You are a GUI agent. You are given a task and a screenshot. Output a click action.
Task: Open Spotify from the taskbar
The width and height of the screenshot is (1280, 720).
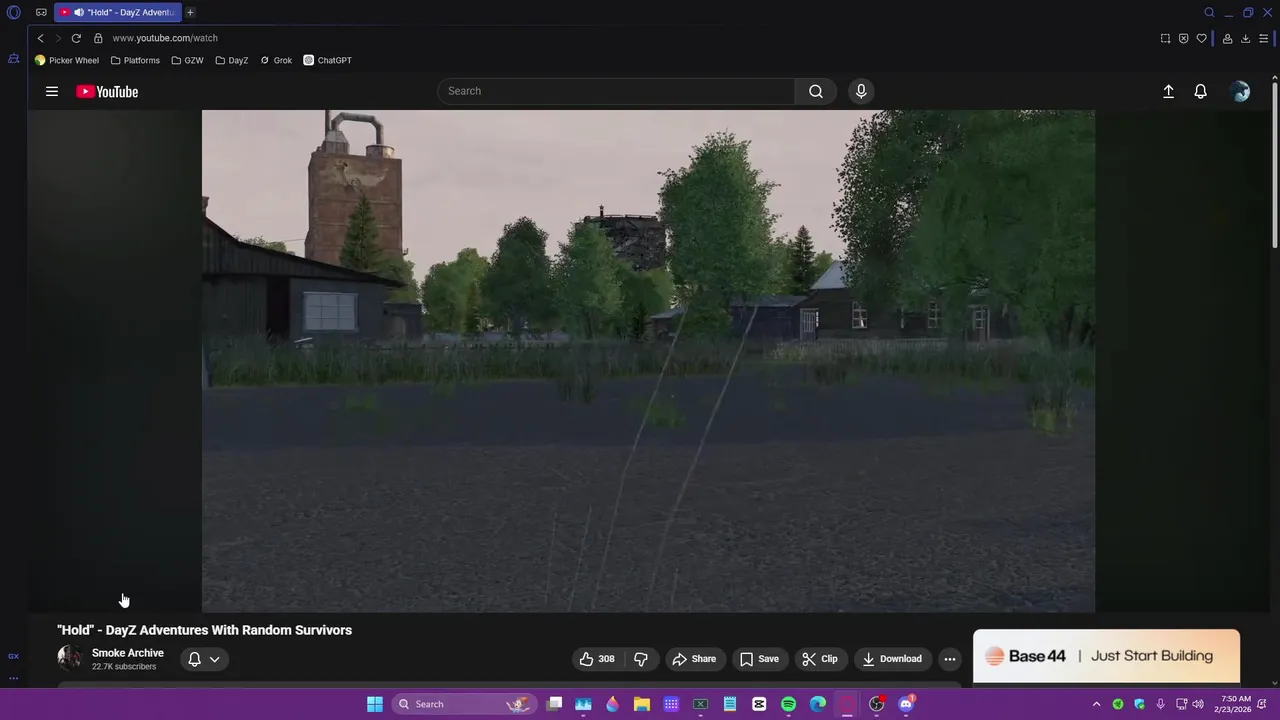[788, 704]
